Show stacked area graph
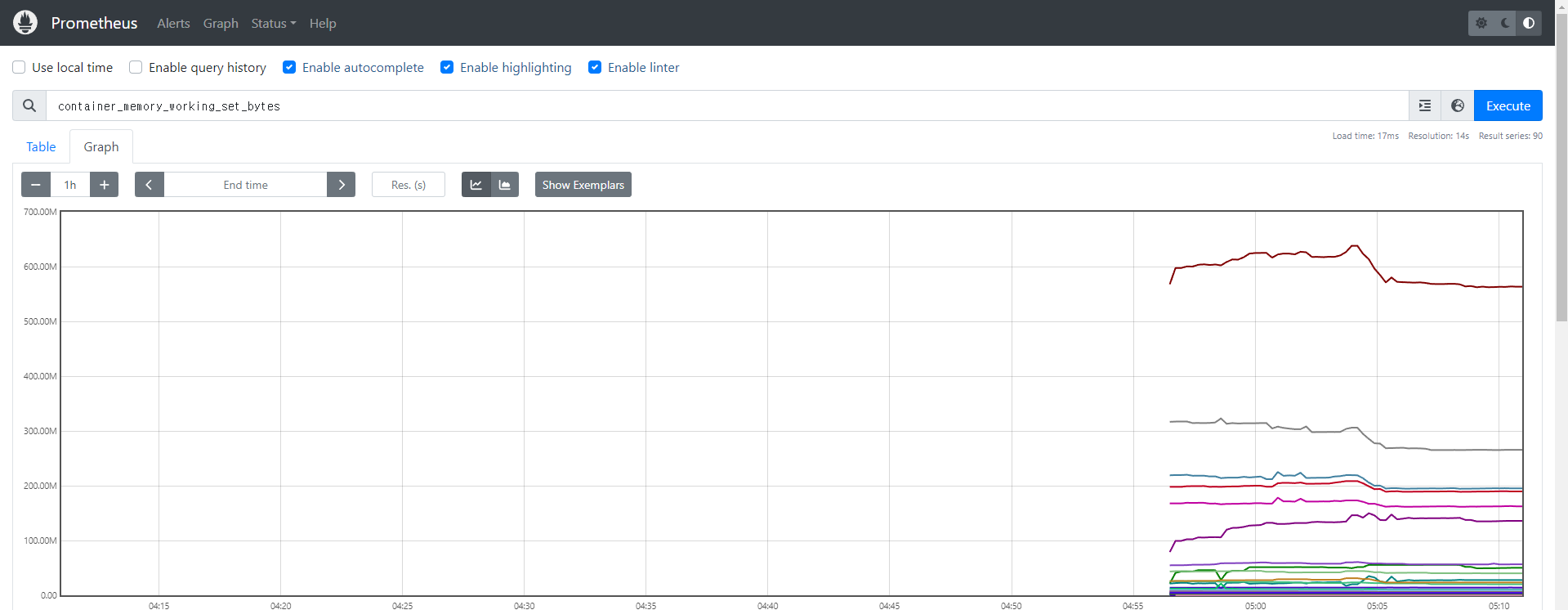This screenshot has height=610, width=1568. coord(505,185)
